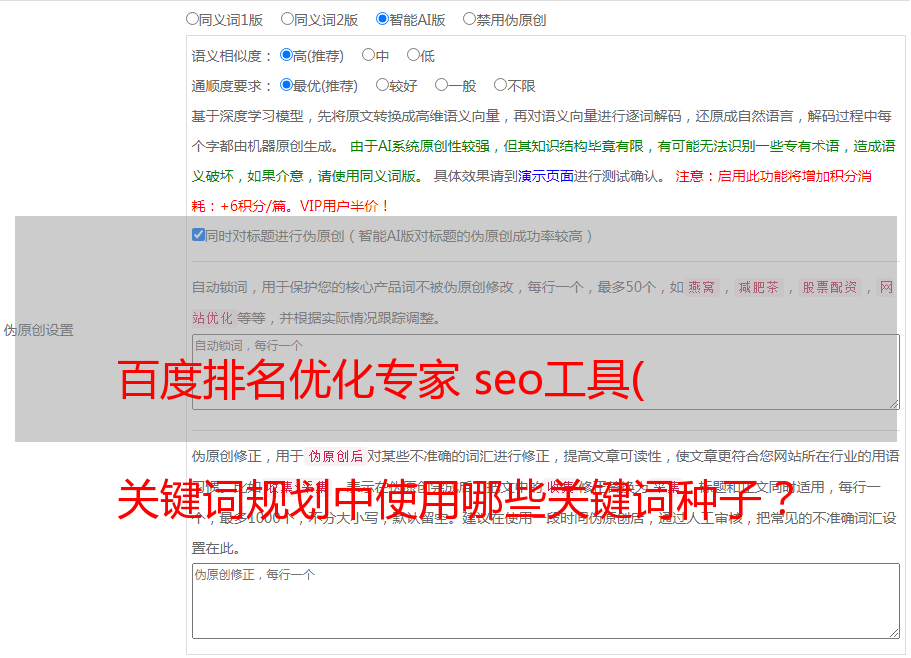911x658 pixels.
Task: Click the 伪原创设置 label
Action: tap(39, 330)
